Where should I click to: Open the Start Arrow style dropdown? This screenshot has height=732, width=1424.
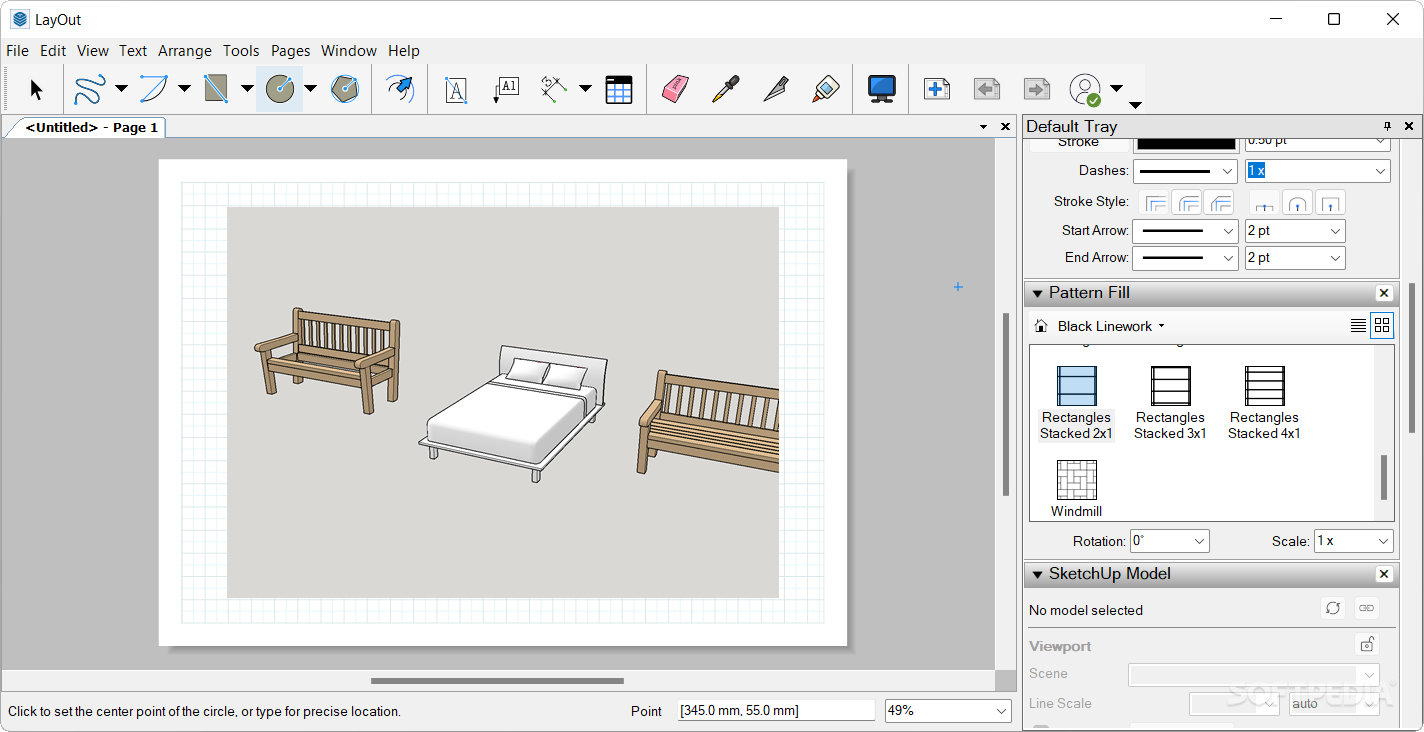pyautogui.click(x=1185, y=231)
